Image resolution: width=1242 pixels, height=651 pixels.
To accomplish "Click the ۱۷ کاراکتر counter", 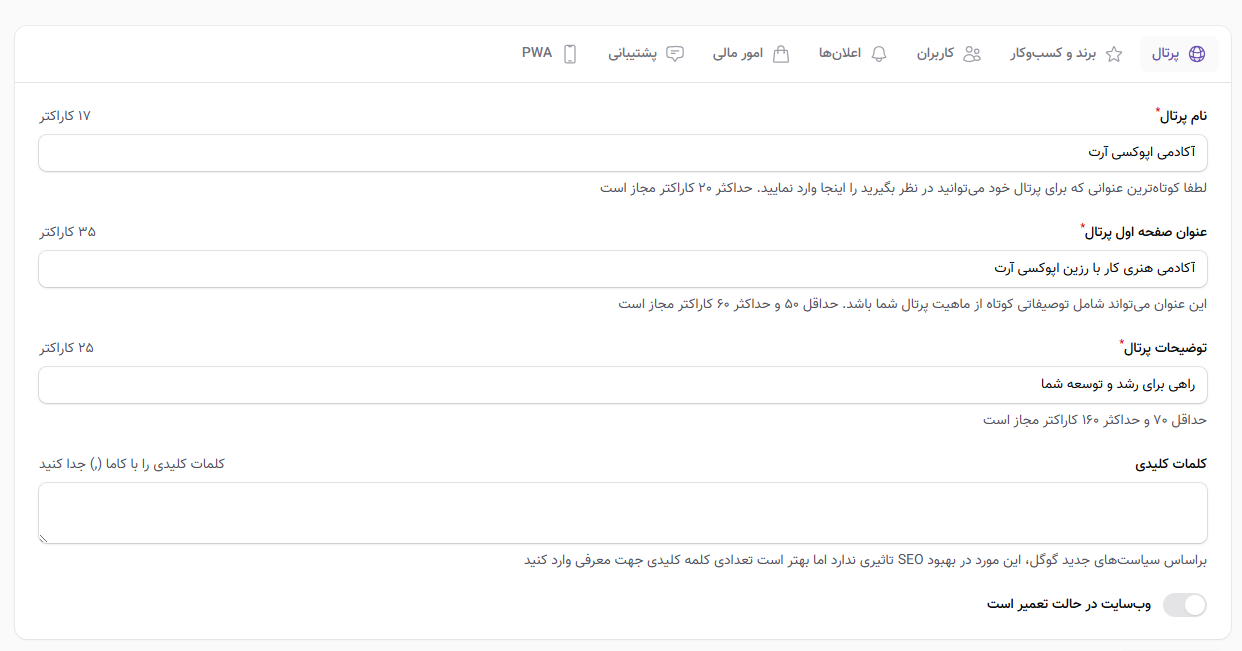I will [x=65, y=116].
